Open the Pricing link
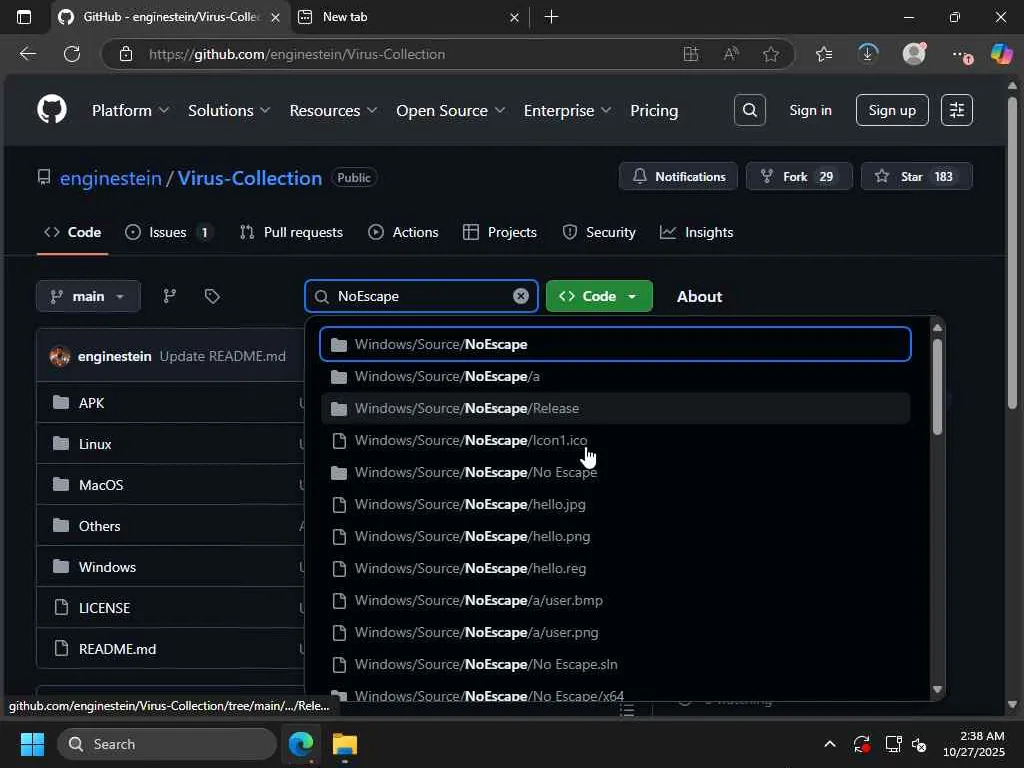The image size is (1024, 768). click(x=654, y=110)
